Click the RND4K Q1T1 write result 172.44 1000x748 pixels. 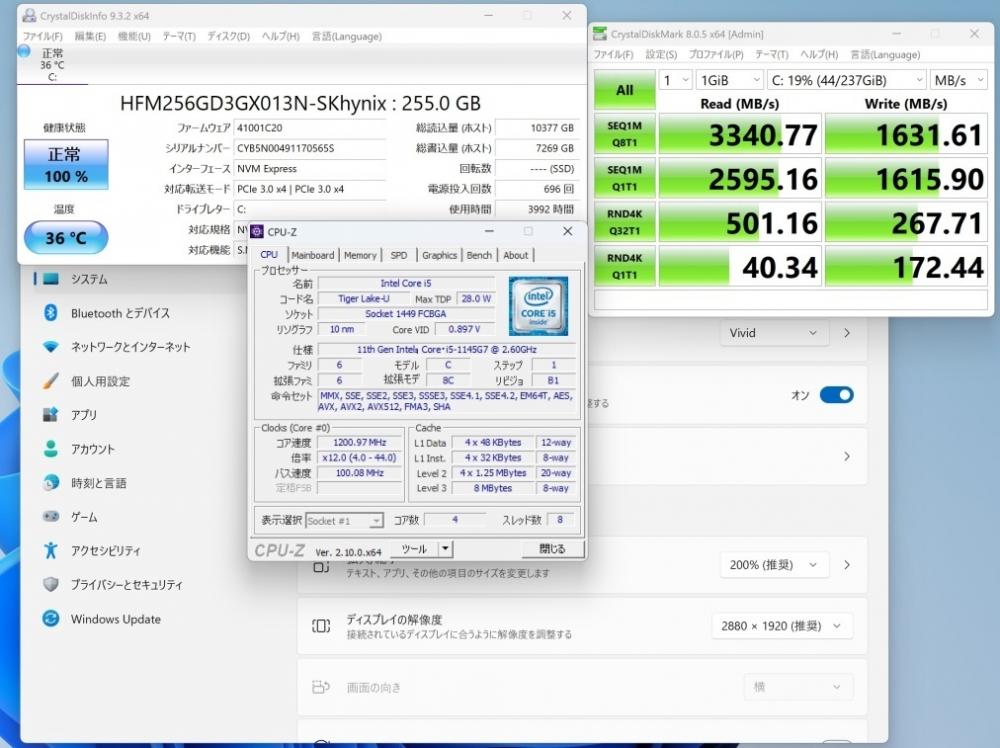pos(906,267)
